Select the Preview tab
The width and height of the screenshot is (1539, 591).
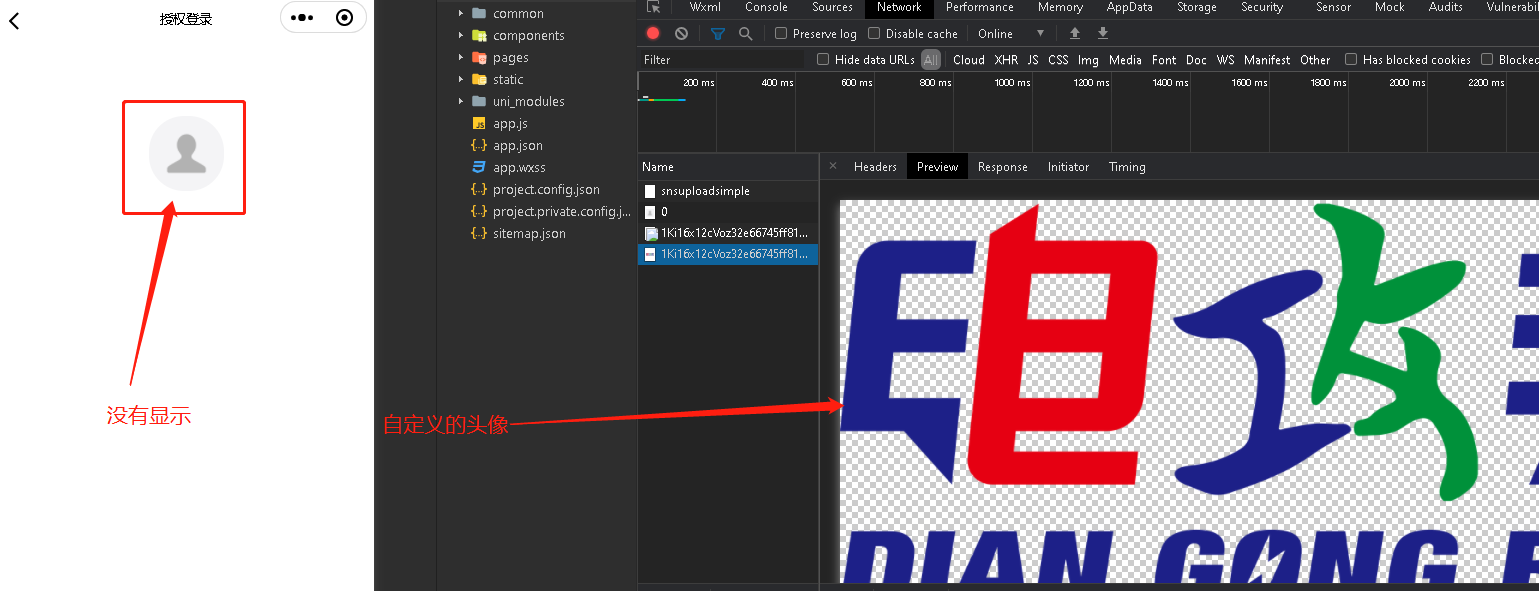coord(937,167)
